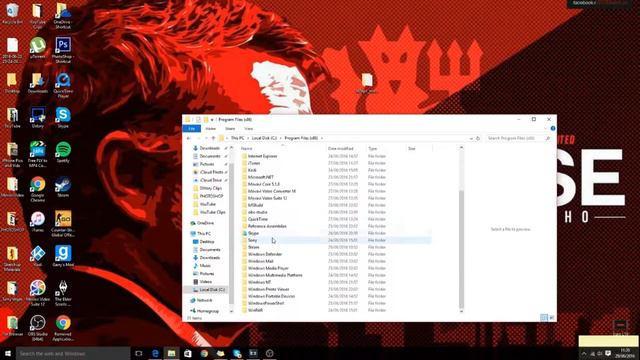The width and height of the screenshot is (640, 360).
Task: Expand the chevron after Program Files (x86) in the address bar
Action: point(322,138)
